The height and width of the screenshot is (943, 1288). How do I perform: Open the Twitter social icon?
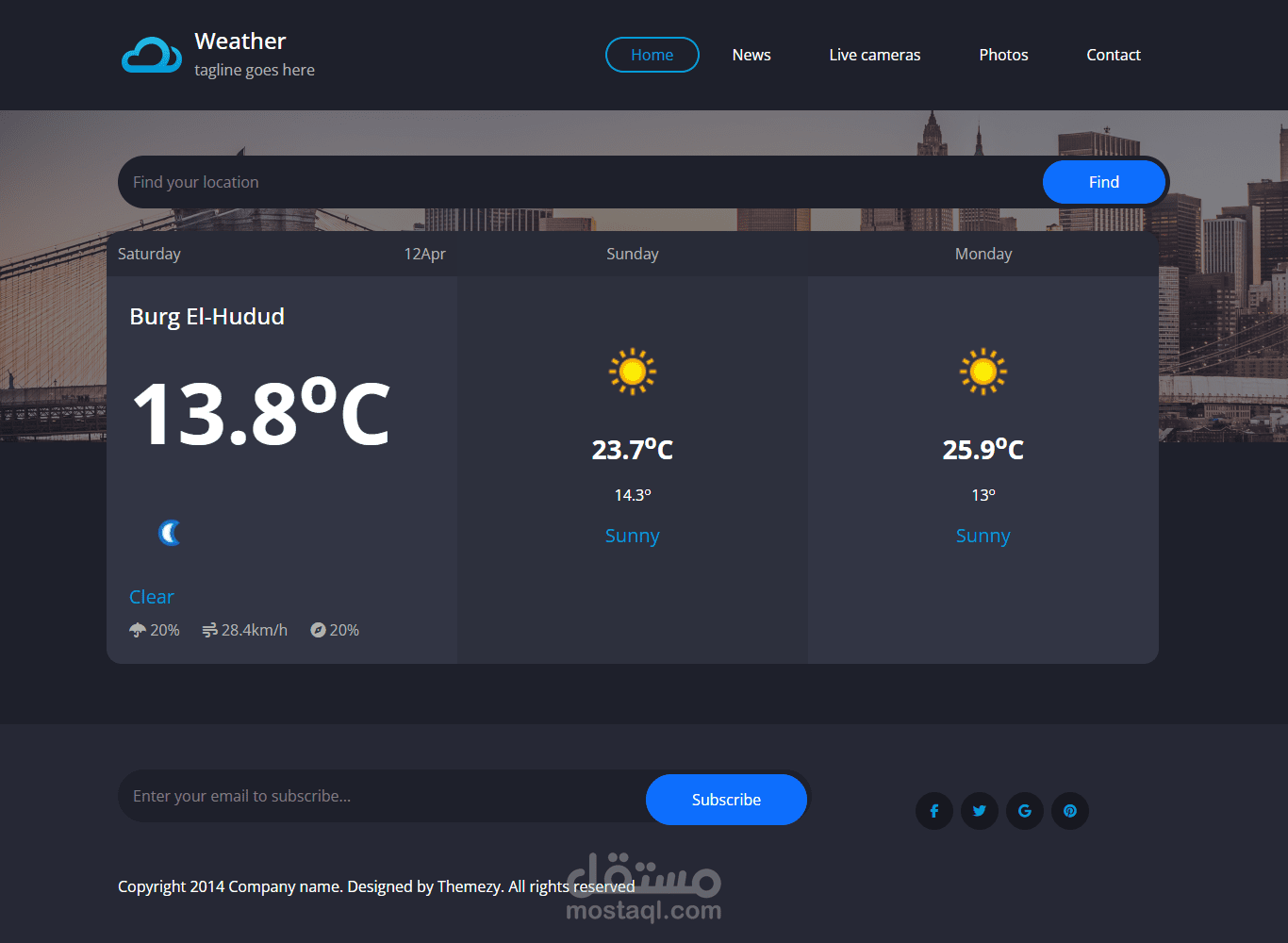point(980,811)
